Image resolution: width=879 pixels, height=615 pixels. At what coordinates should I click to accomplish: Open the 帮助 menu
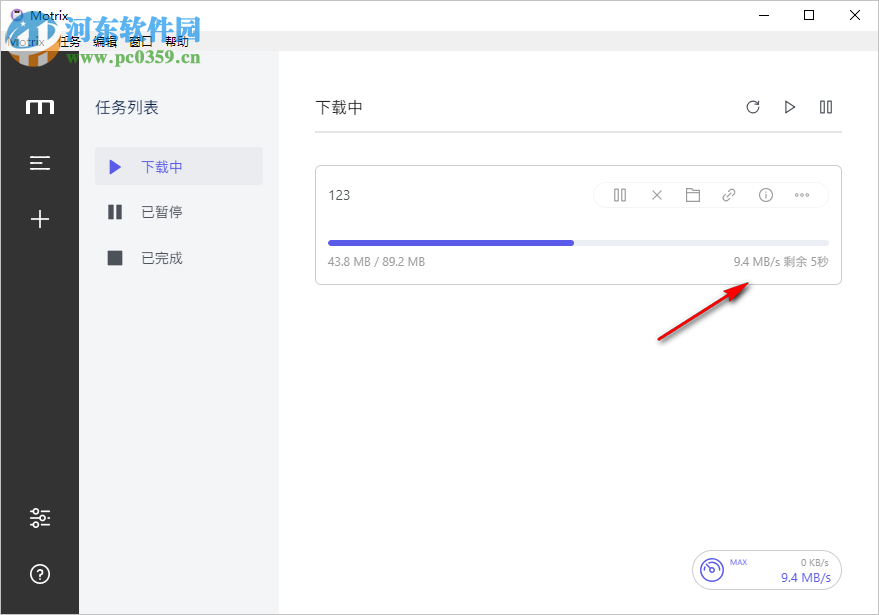tap(177, 41)
